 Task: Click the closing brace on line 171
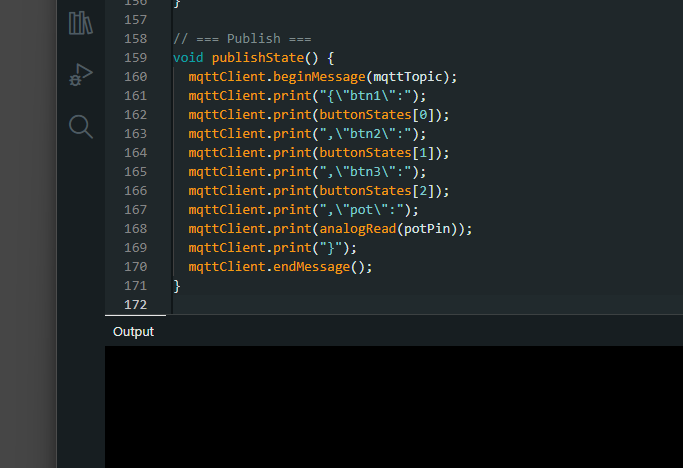pos(177,285)
